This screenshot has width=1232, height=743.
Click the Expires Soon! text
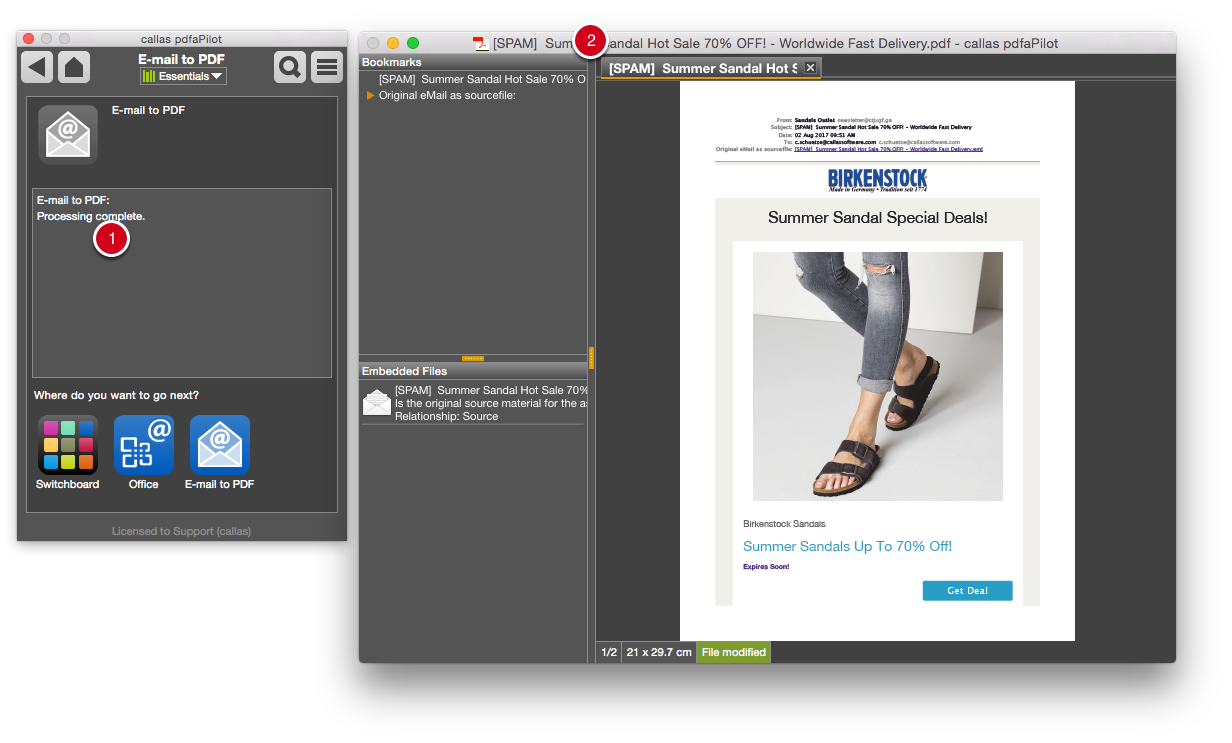[766, 567]
